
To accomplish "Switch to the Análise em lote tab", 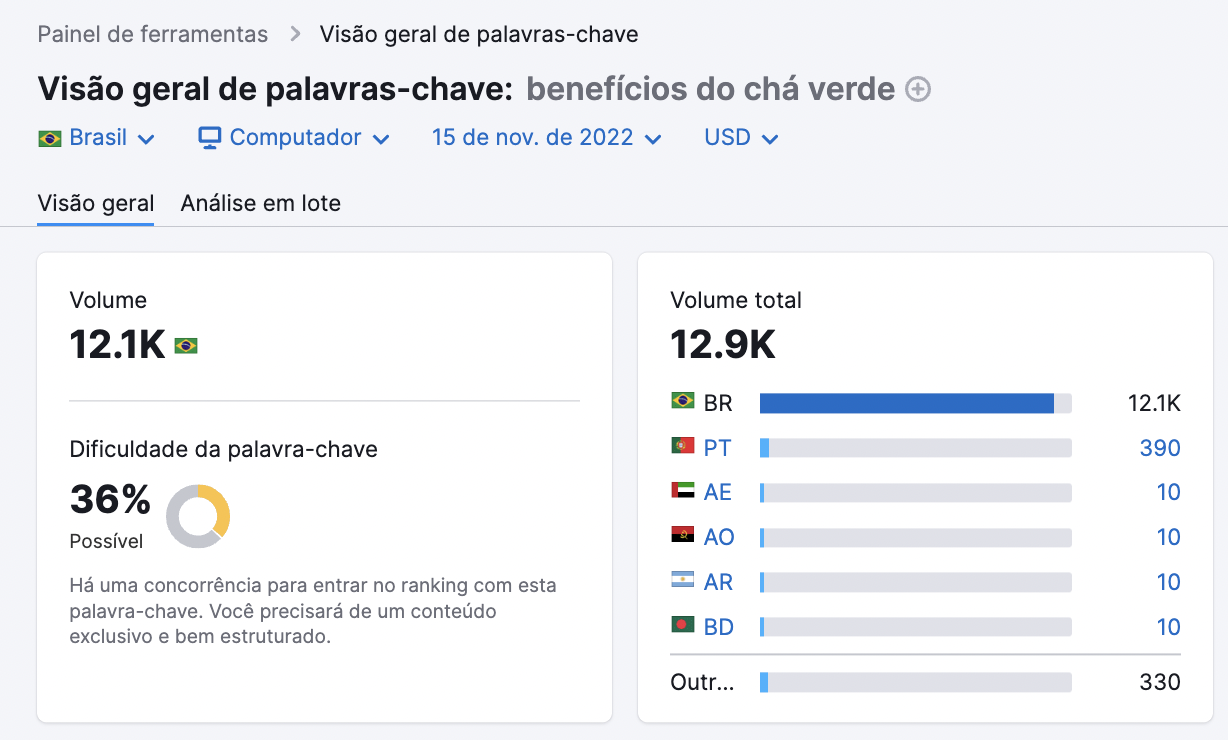I will [x=260, y=203].
